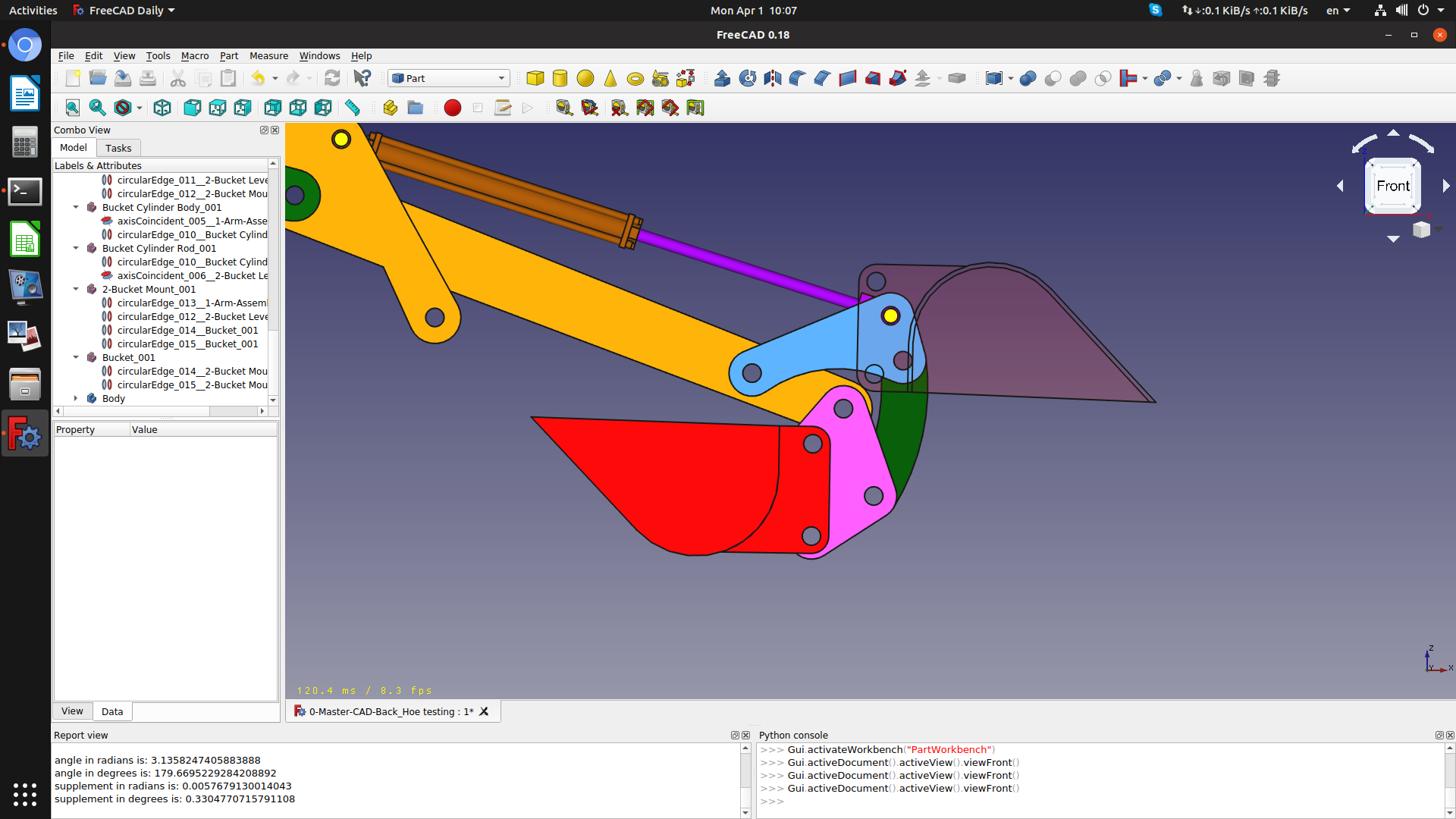The width and height of the screenshot is (1456, 819).
Task: Create a cube primitive solid
Action: click(x=535, y=78)
